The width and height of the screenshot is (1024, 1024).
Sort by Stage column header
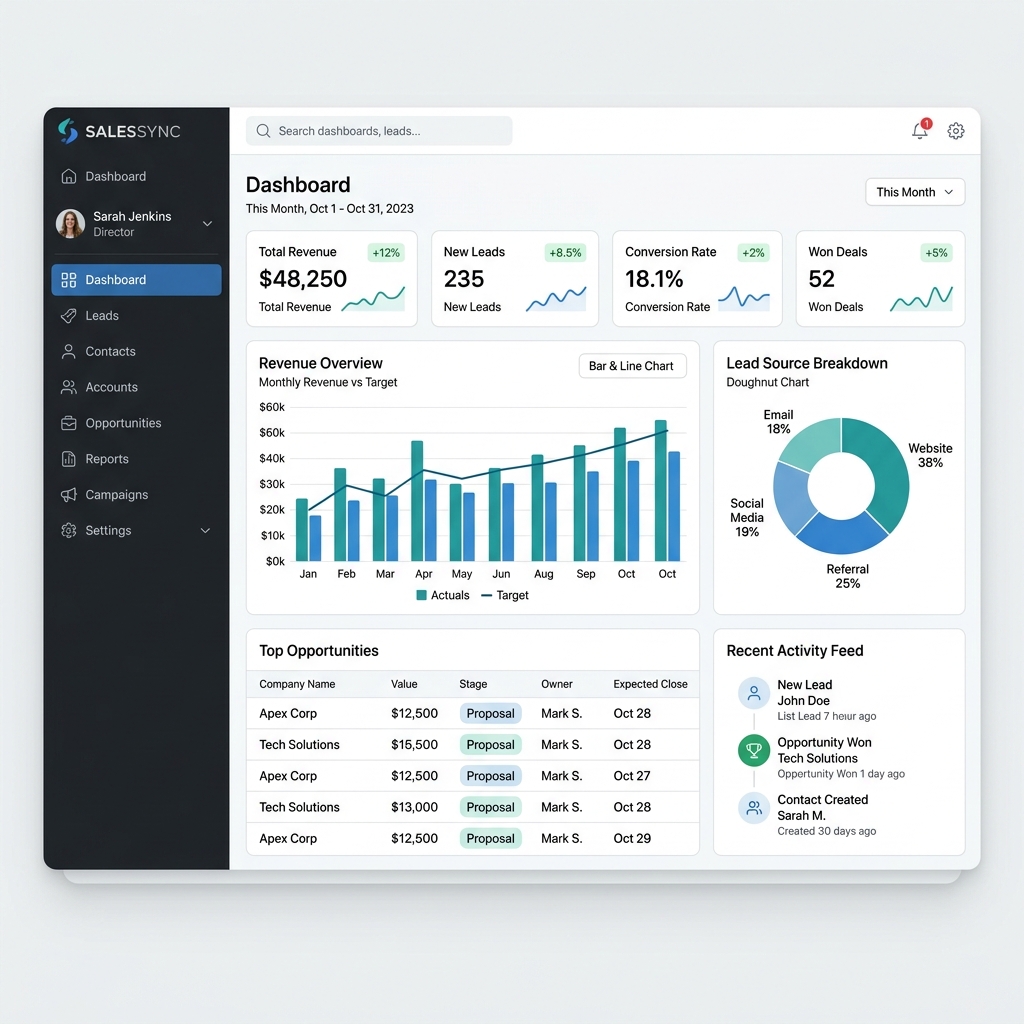(x=473, y=684)
